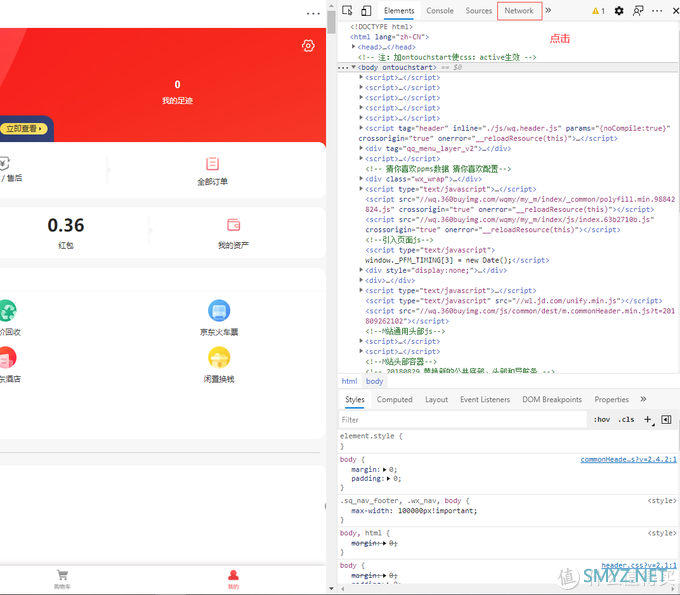This screenshot has height=595, width=680.
Task: Open 我的足迹 footprint count
Action: pyautogui.click(x=177, y=92)
